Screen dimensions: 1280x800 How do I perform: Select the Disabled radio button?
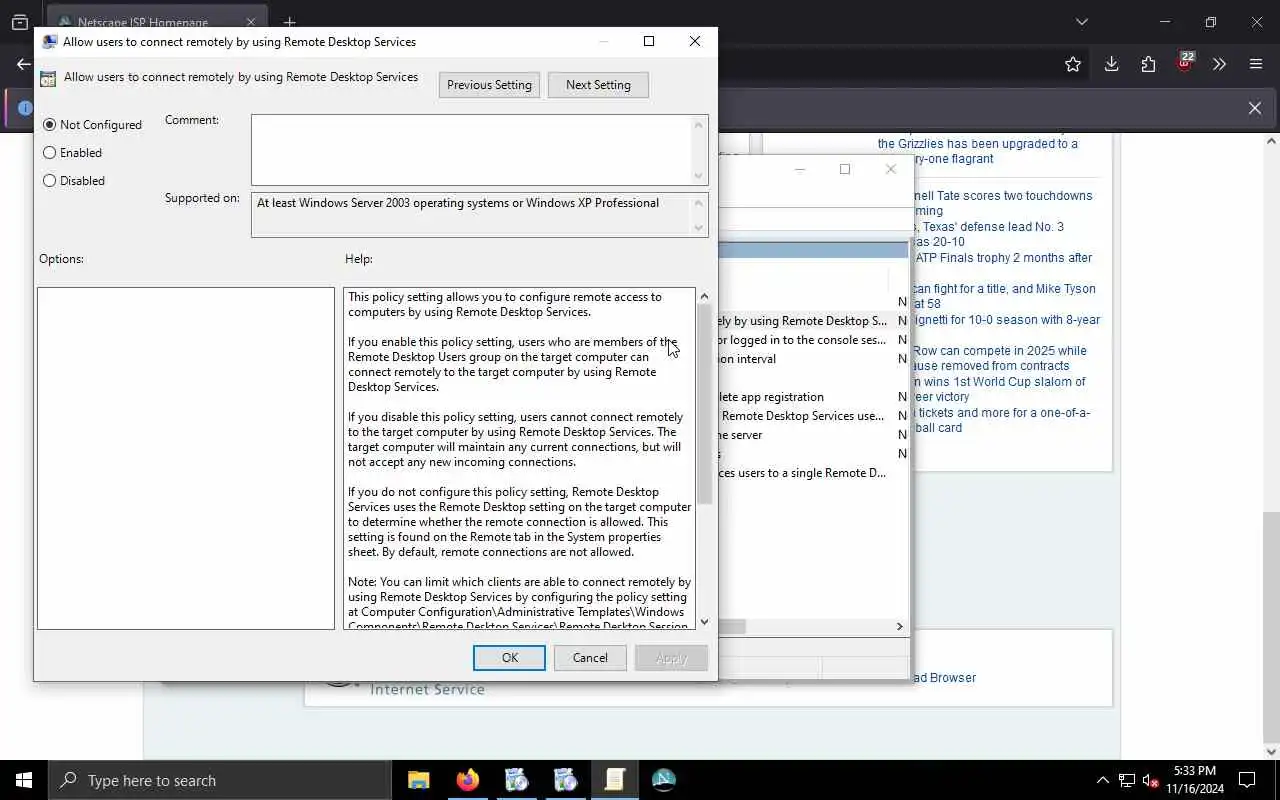pos(50,181)
